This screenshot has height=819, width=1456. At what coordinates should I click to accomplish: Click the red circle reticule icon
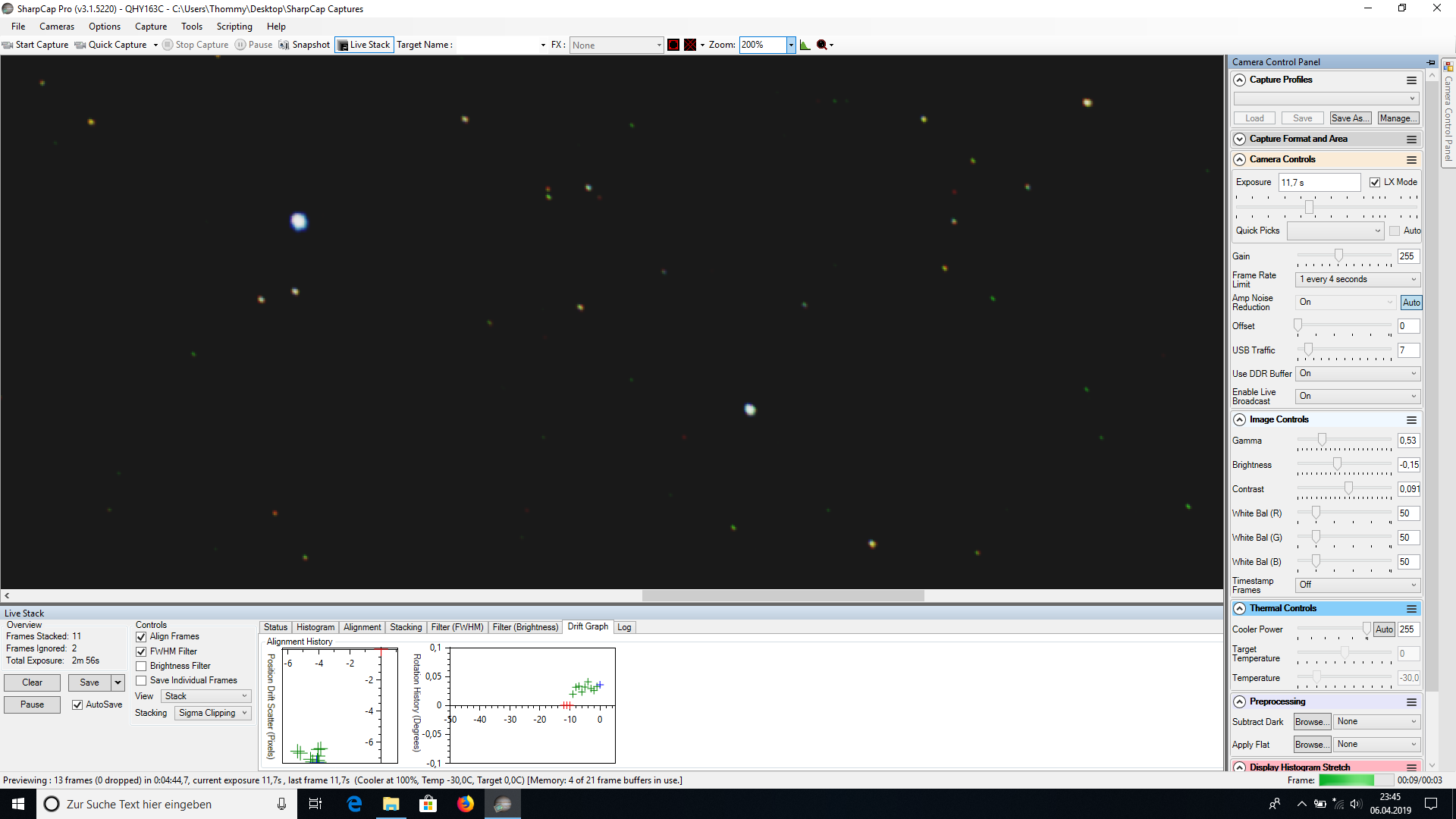click(673, 45)
